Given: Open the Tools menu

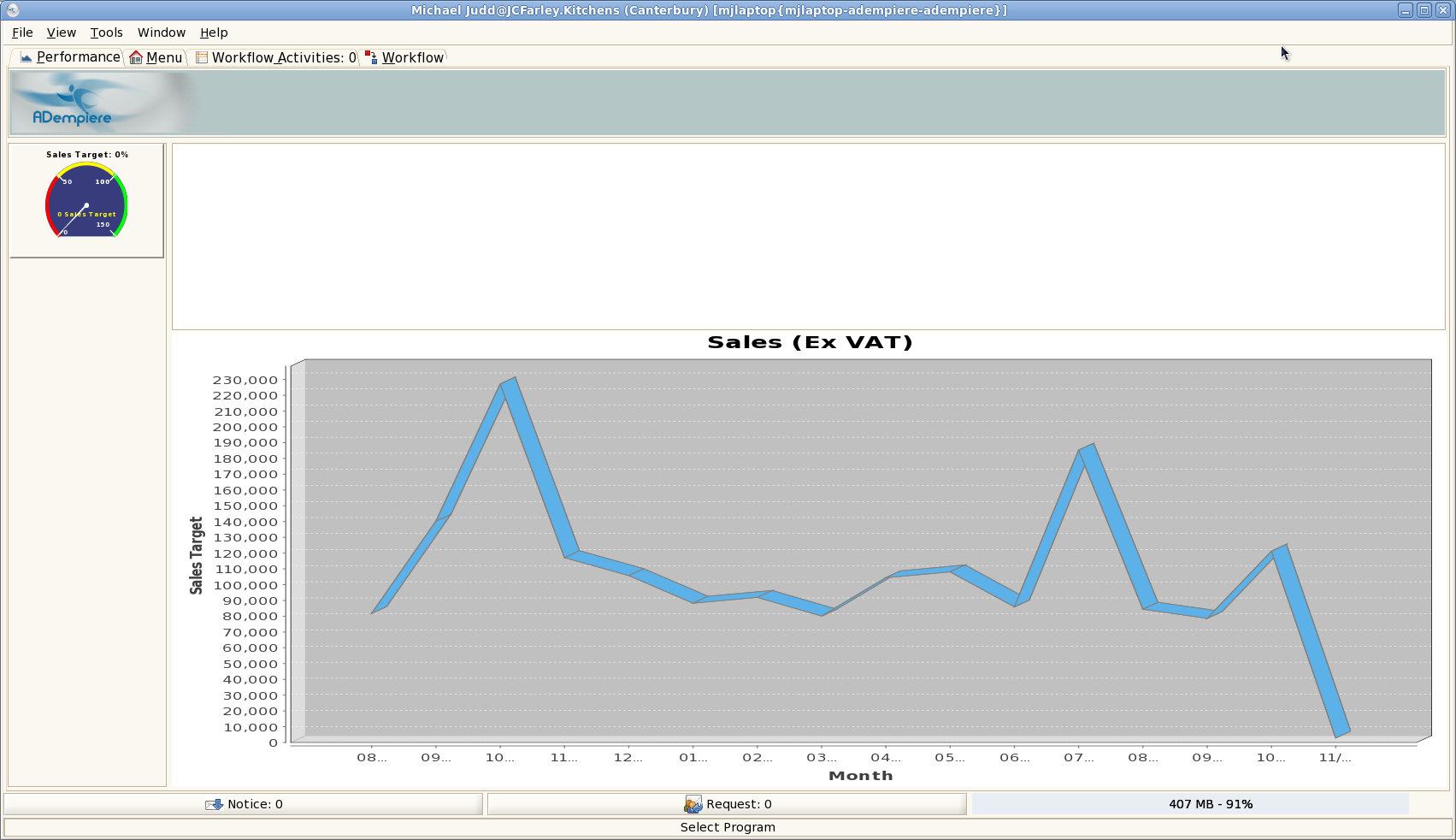Looking at the screenshot, I should pos(106,33).
